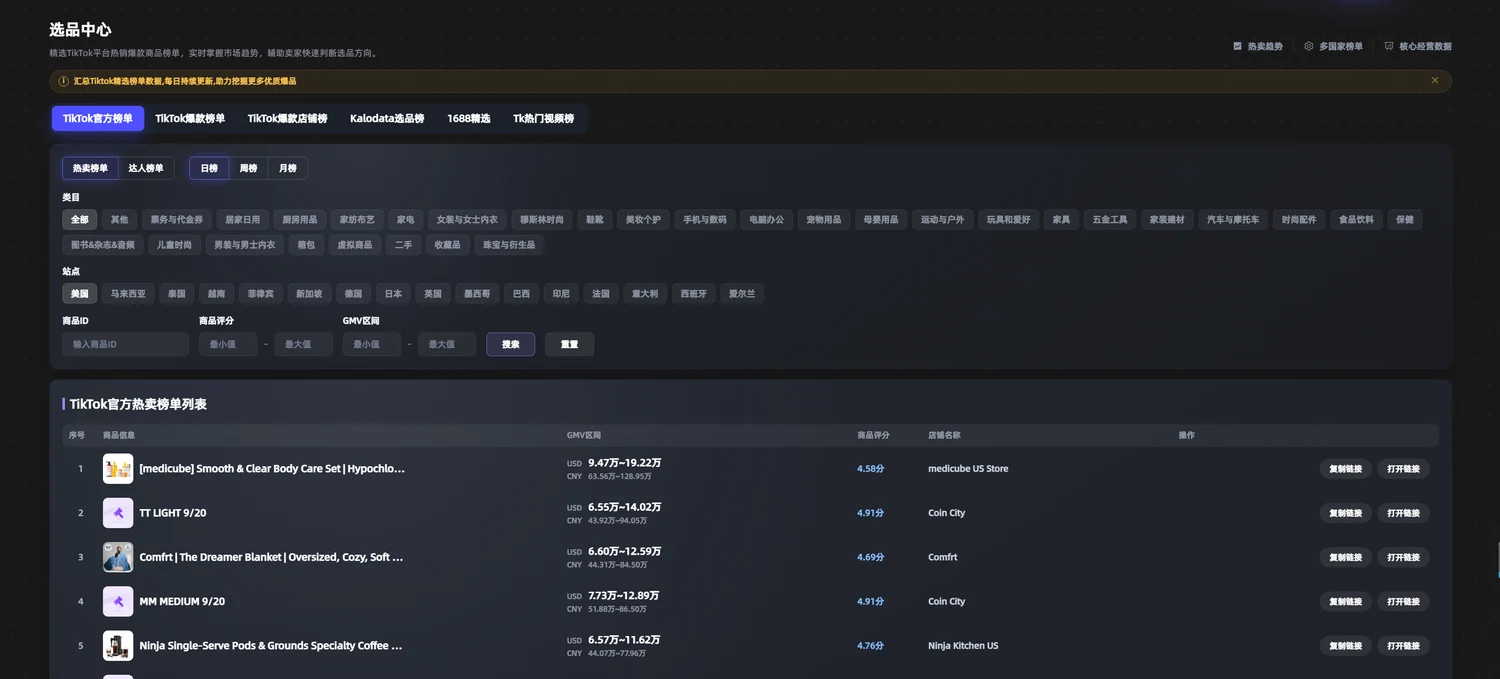Click the MM MEDIUM 9/20 product title
This screenshot has height=679, width=1500.
click(182, 601)
